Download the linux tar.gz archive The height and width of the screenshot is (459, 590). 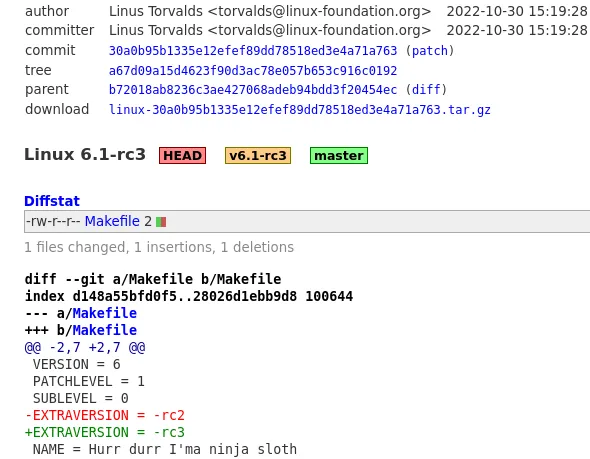(x=300, y=110)
